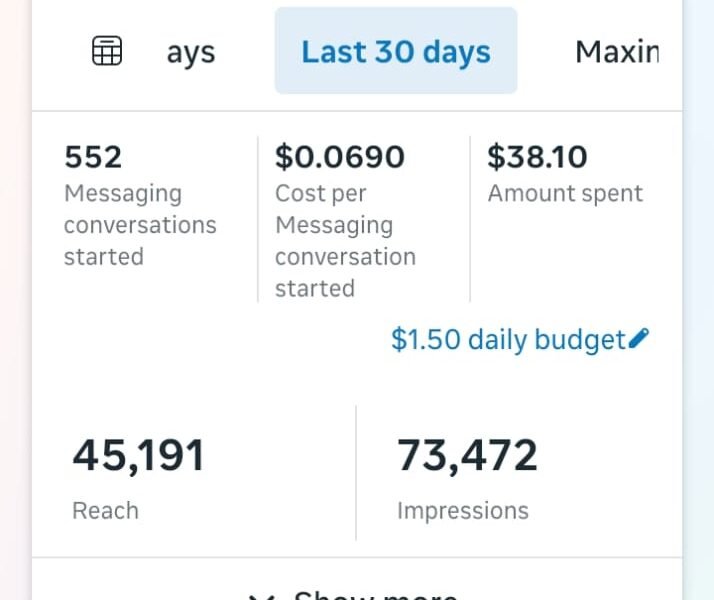Switch to the Maximum date range tab
Viewport: 714px width, 600px height.
click(616, 51)
